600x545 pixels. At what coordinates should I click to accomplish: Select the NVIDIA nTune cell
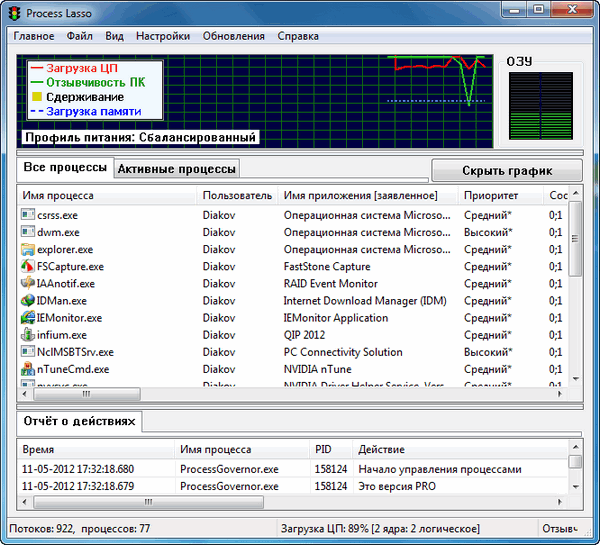tap(318, 369)
